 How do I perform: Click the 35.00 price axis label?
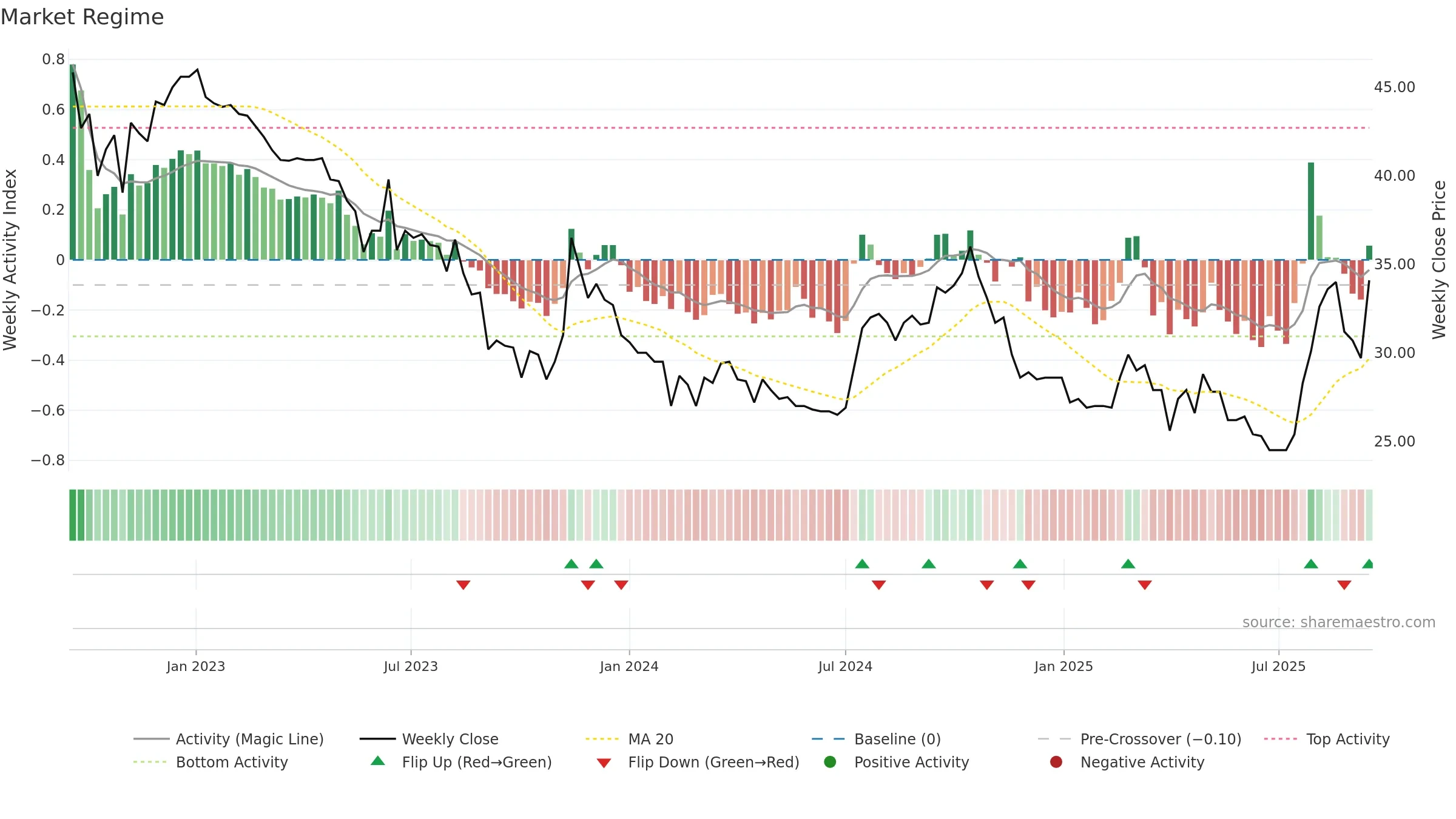coord(1395,265)
